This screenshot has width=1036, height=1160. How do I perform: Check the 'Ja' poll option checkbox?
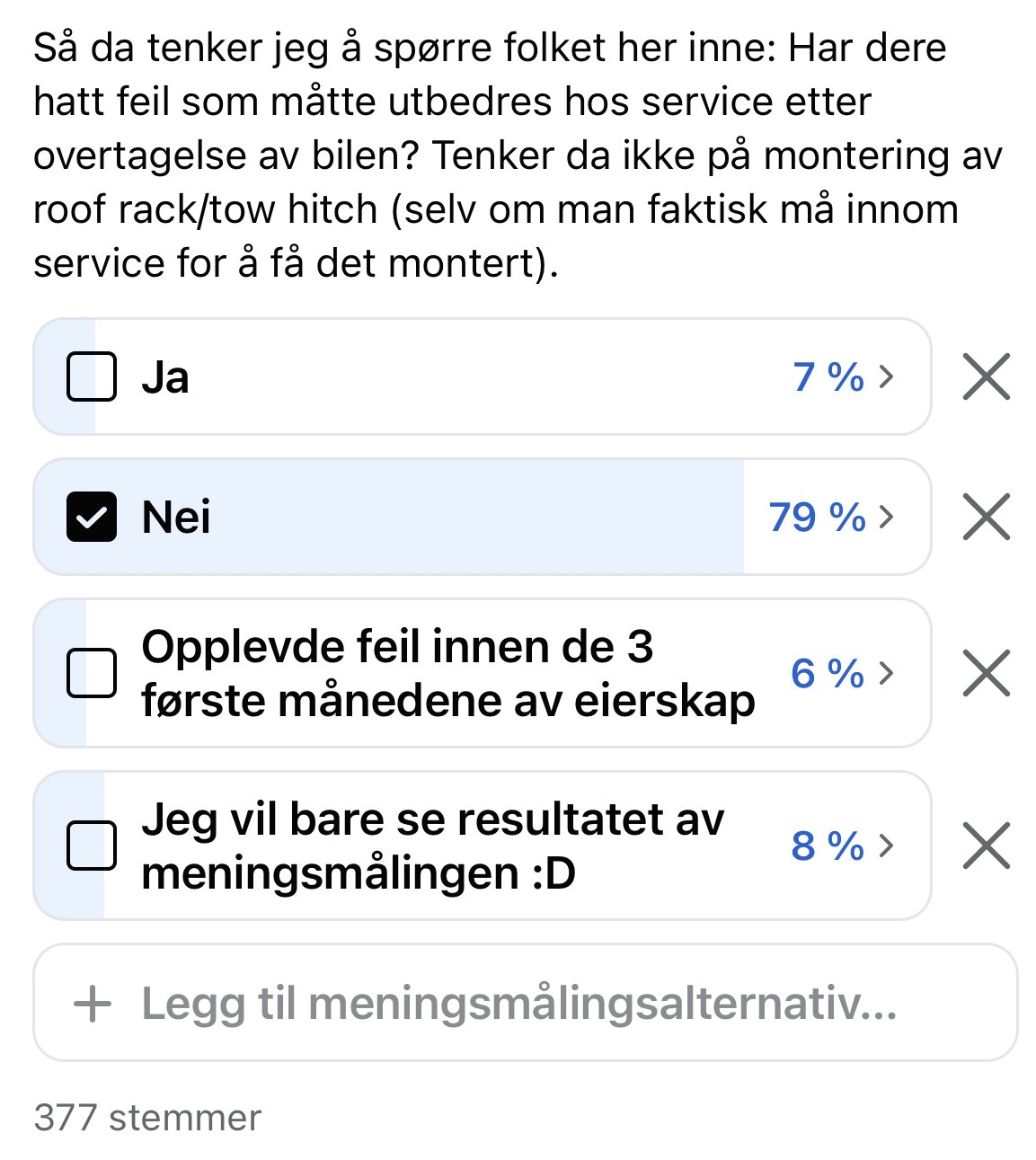92,376
